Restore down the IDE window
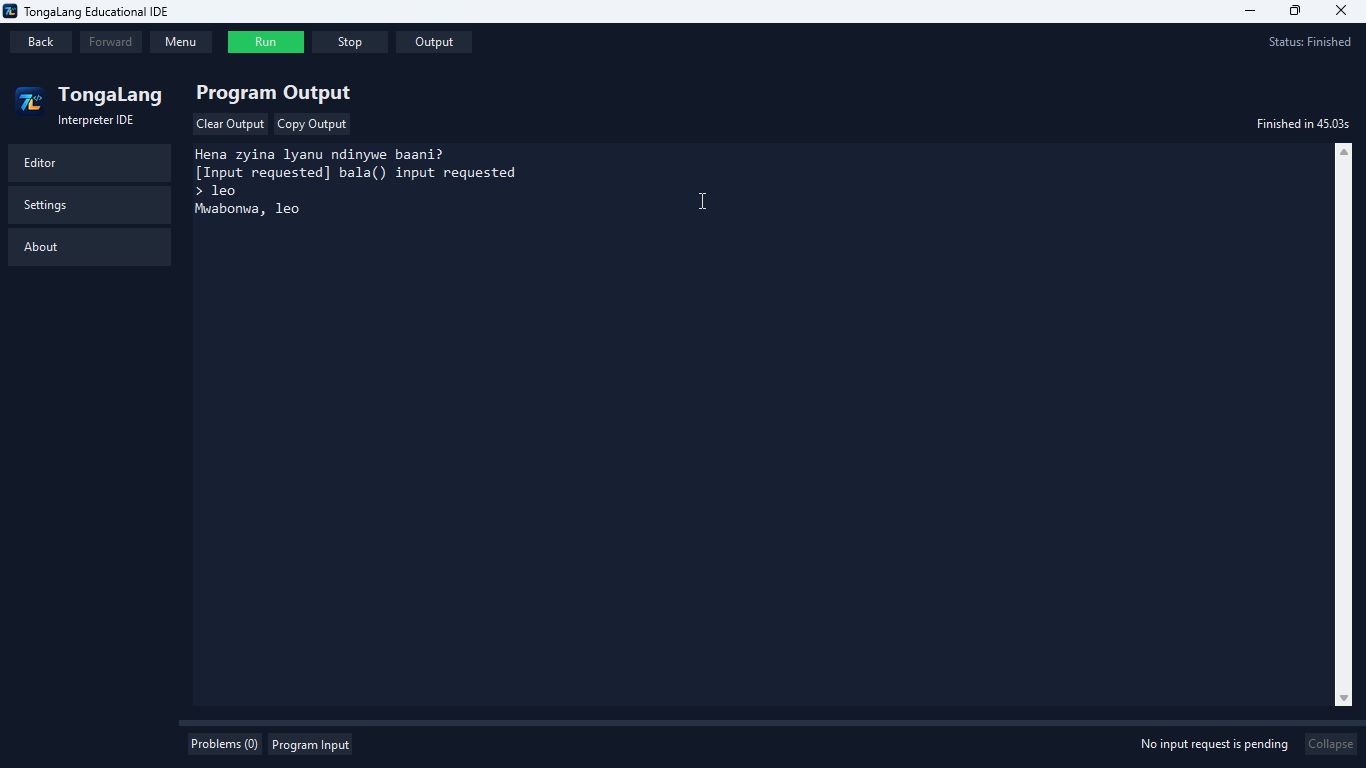1366x768 pixels. (x=1295, y=11)
